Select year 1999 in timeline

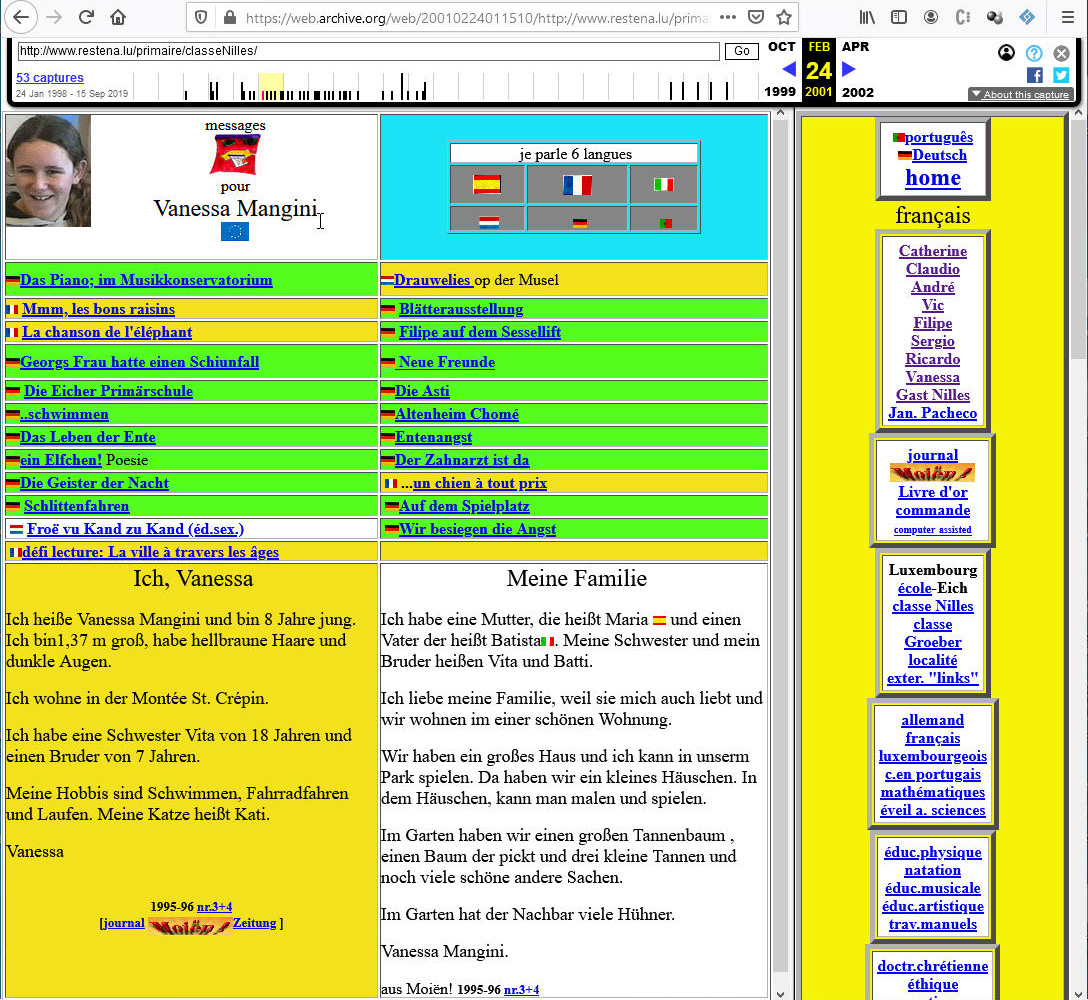(x=780, y=92)
